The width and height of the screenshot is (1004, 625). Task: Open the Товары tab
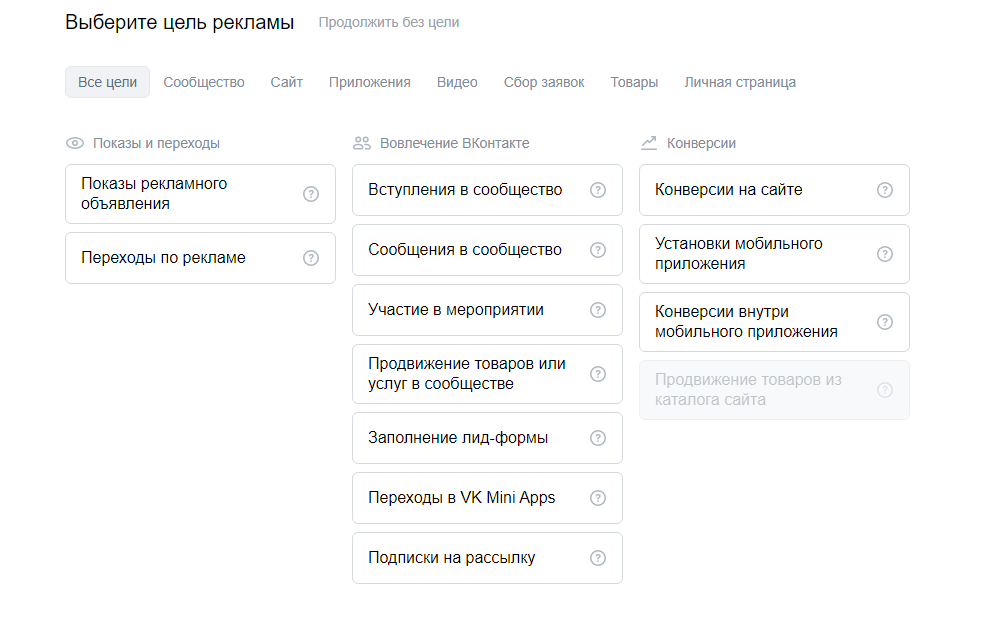point(634,82)
